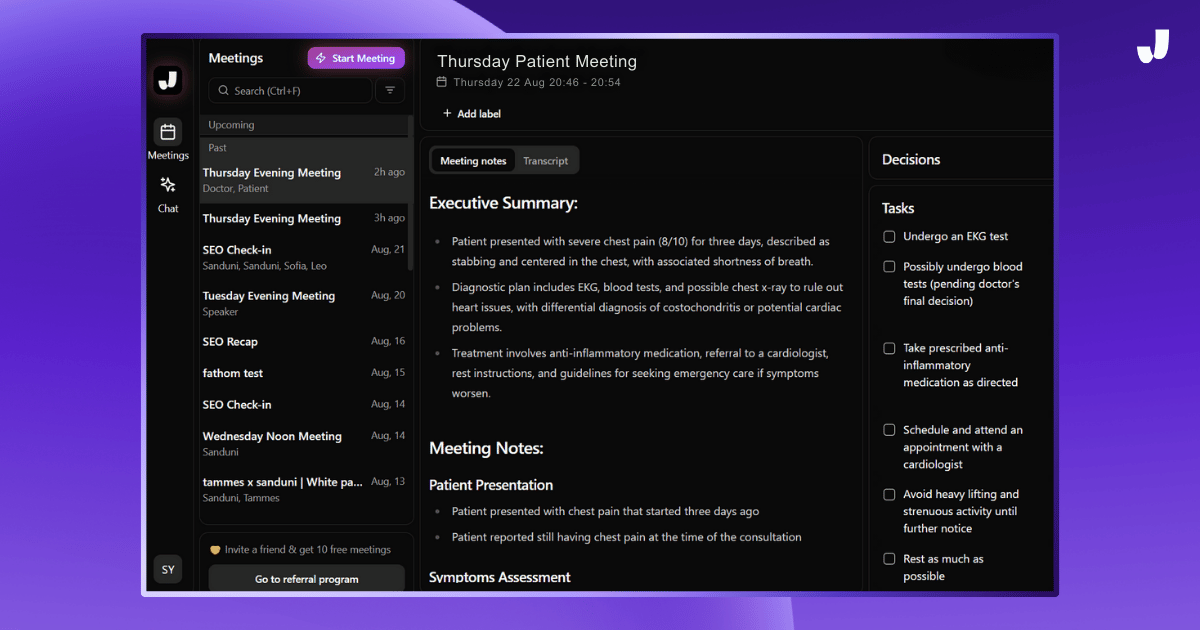Click the Tasks panel heading
The image size is (1200, 630).
[898, 208]
